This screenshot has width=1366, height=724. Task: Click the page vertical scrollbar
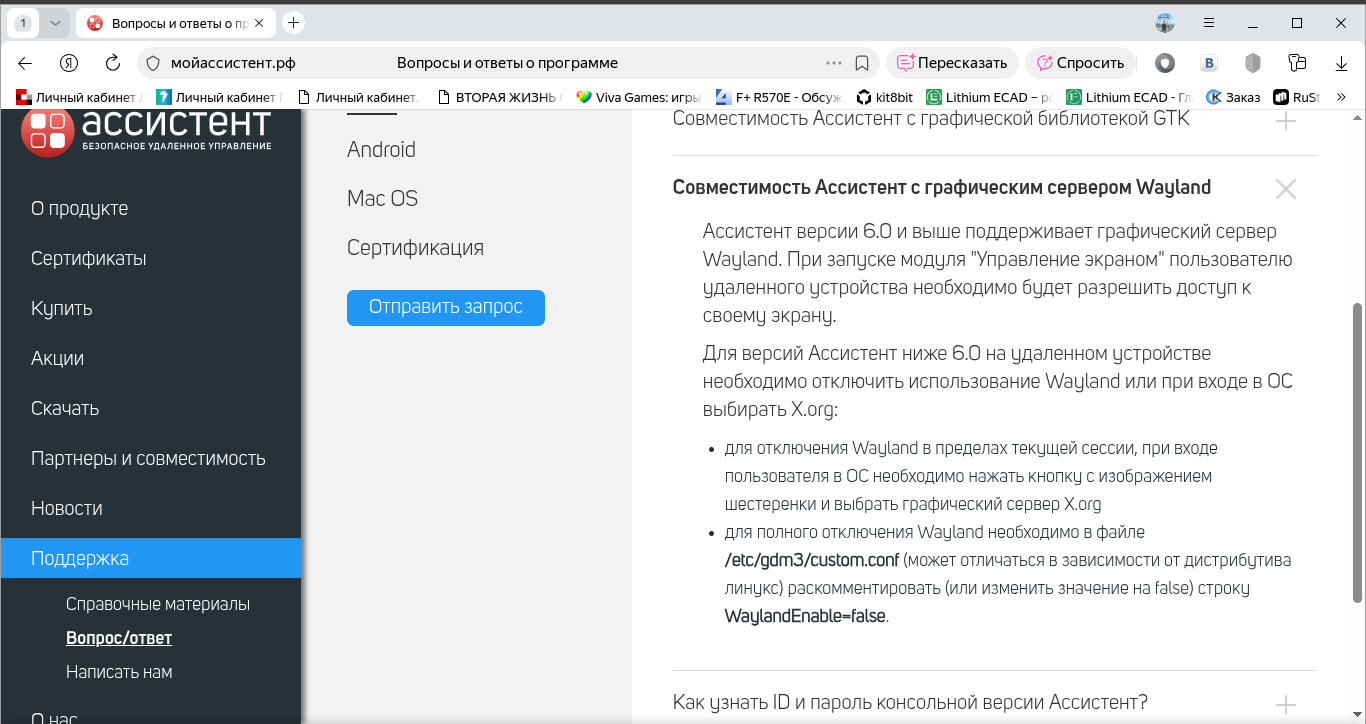click(x=1357, y=452)
